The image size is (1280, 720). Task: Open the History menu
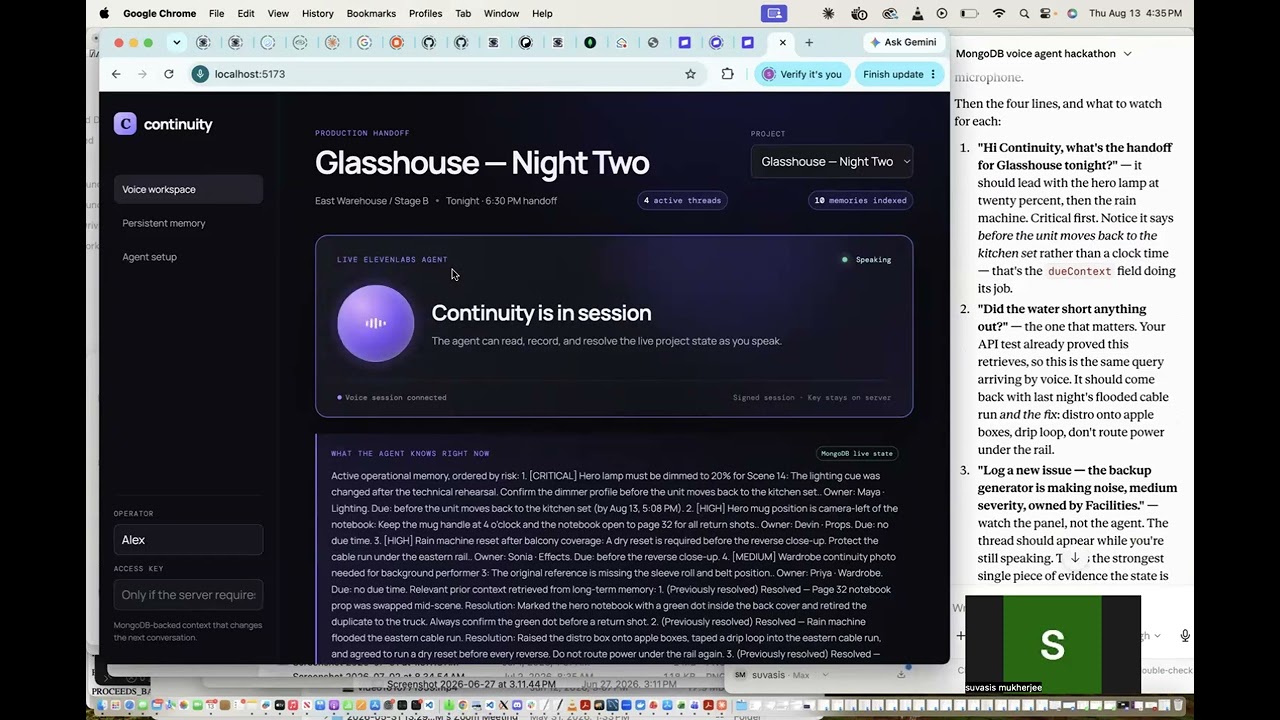tap(318, 13)
